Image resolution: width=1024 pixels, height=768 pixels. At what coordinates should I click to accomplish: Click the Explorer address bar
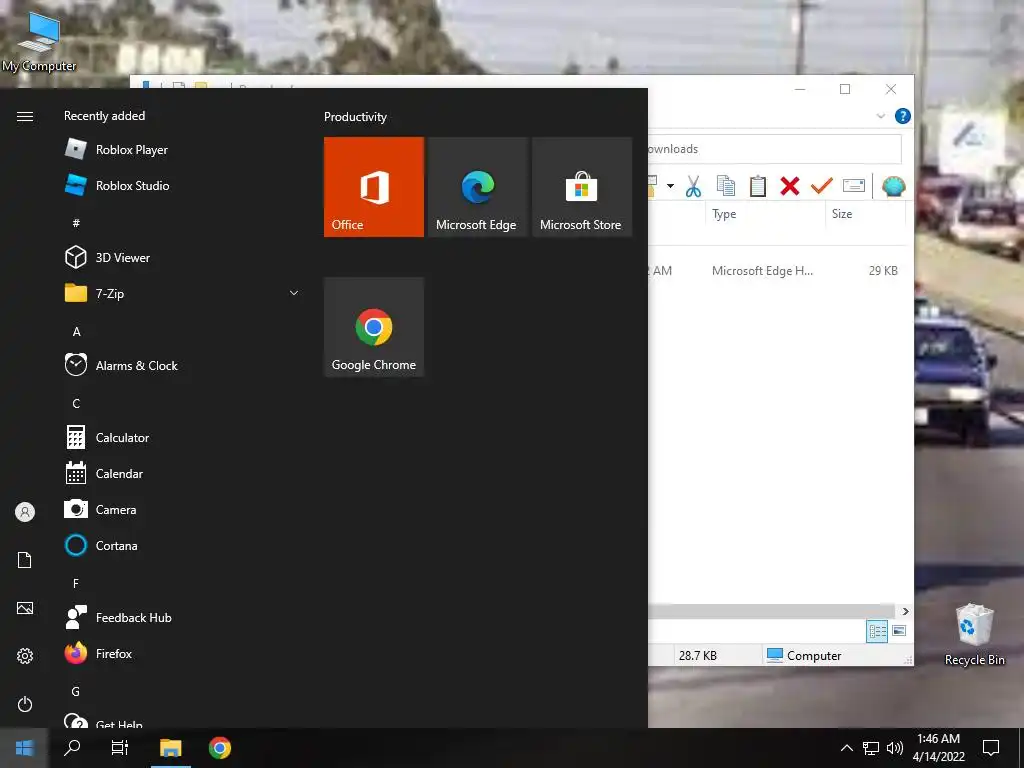775,149
